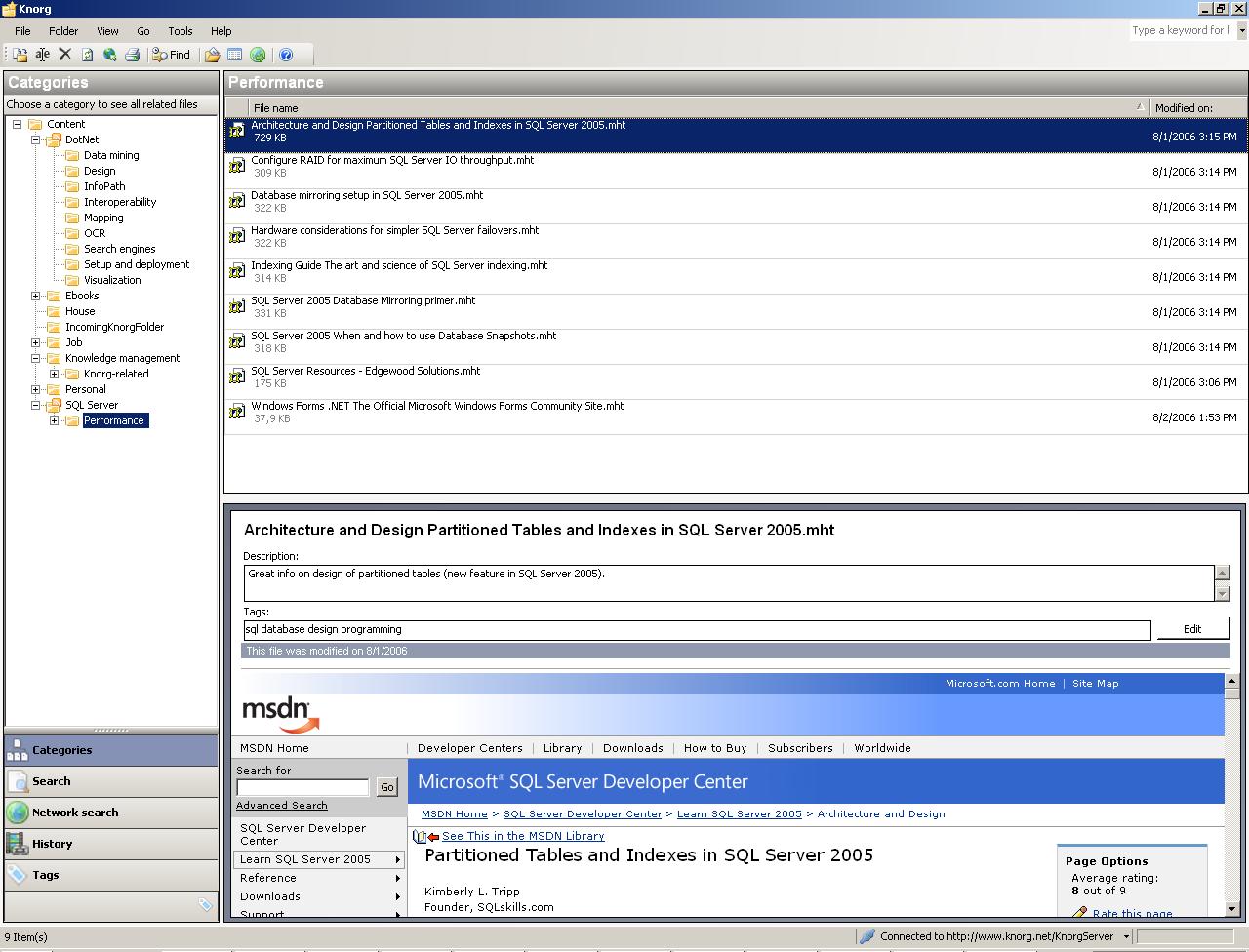Screen dimensions: 1249x952
Task: Click the Data mining folder icon
Action: [72, 155]
